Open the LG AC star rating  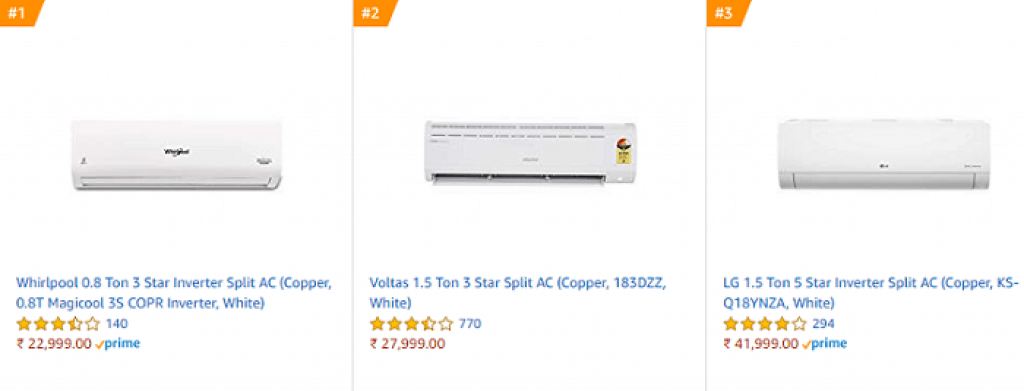click(765, 324)
